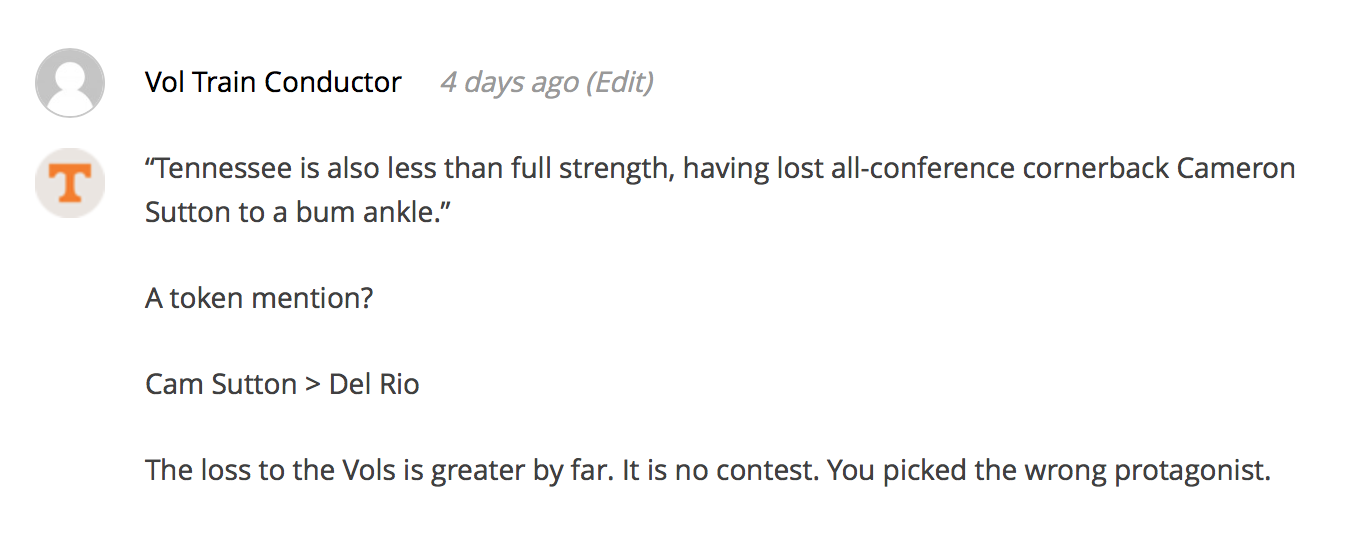Open the Vol Train Conductor username
This screenshot has height=542, width=1372.
273,82
